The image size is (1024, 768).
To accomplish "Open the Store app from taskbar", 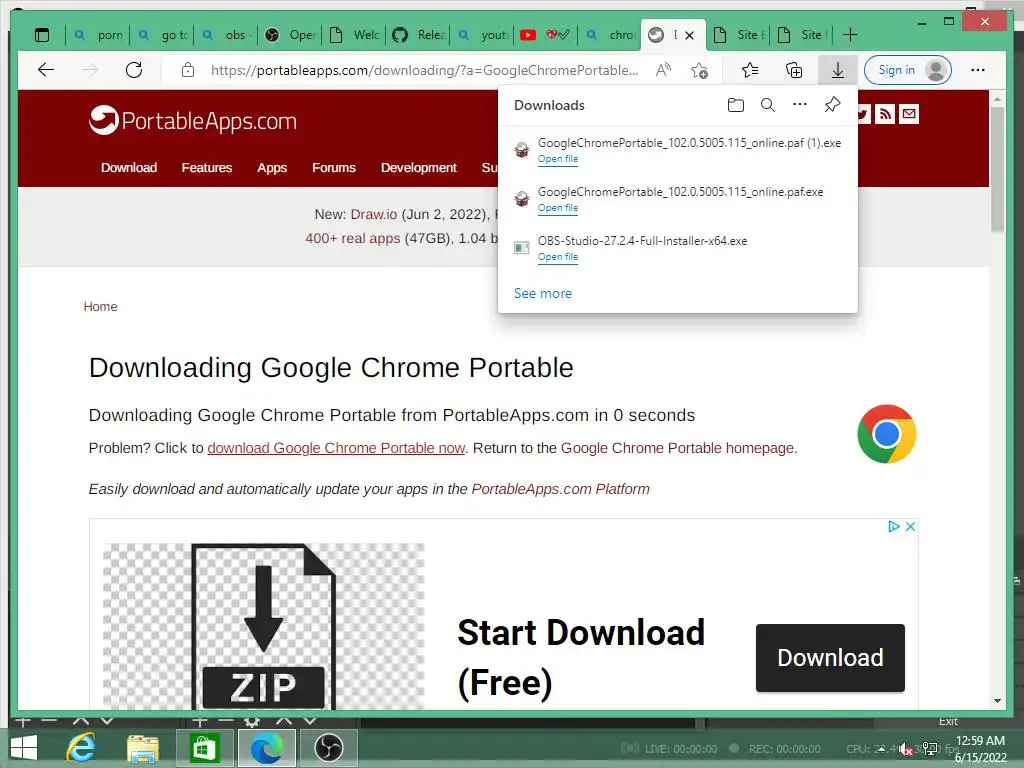I will 204,748.
